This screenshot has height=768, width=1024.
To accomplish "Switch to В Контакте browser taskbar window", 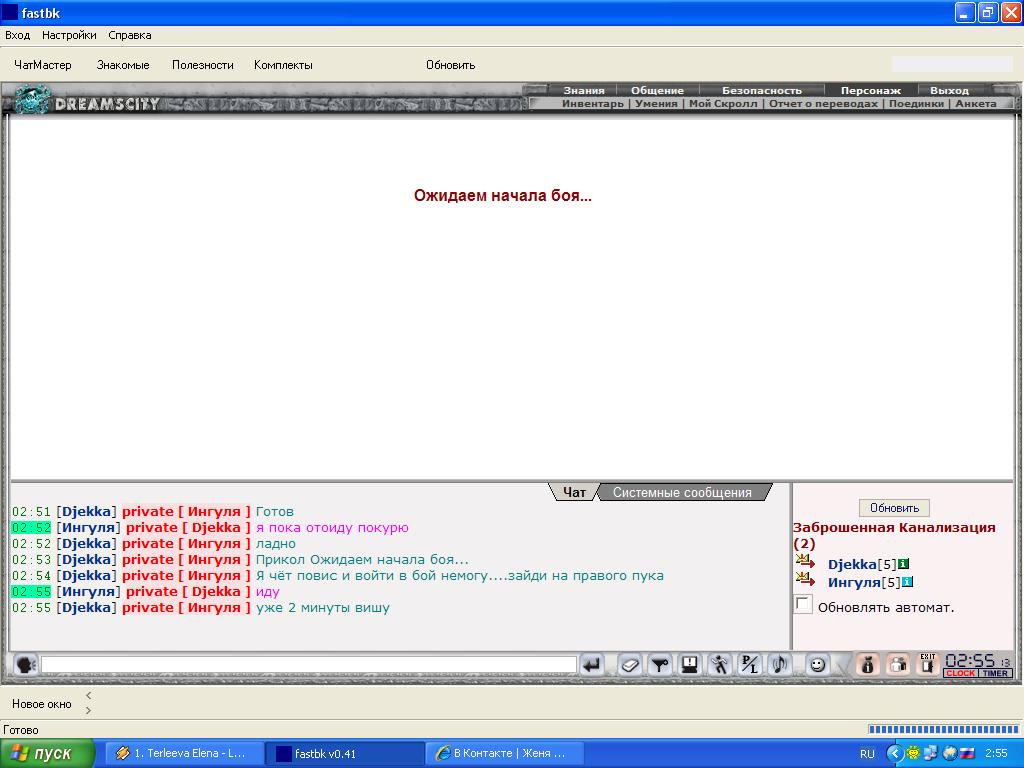I will (x=504, y=753).
